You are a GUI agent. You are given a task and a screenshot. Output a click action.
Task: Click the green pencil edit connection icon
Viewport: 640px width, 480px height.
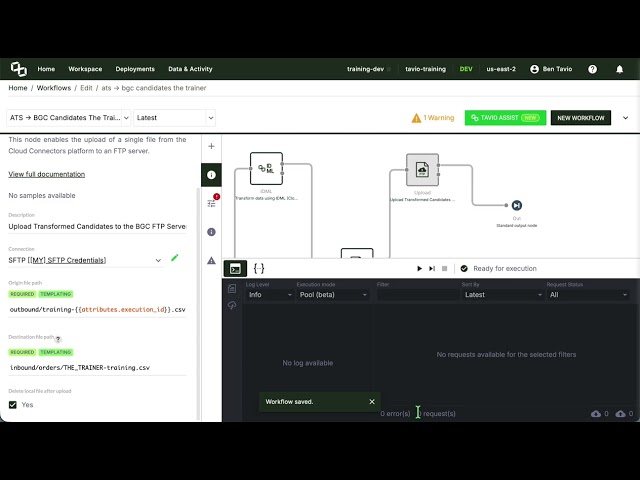click(x=175, y=258)
